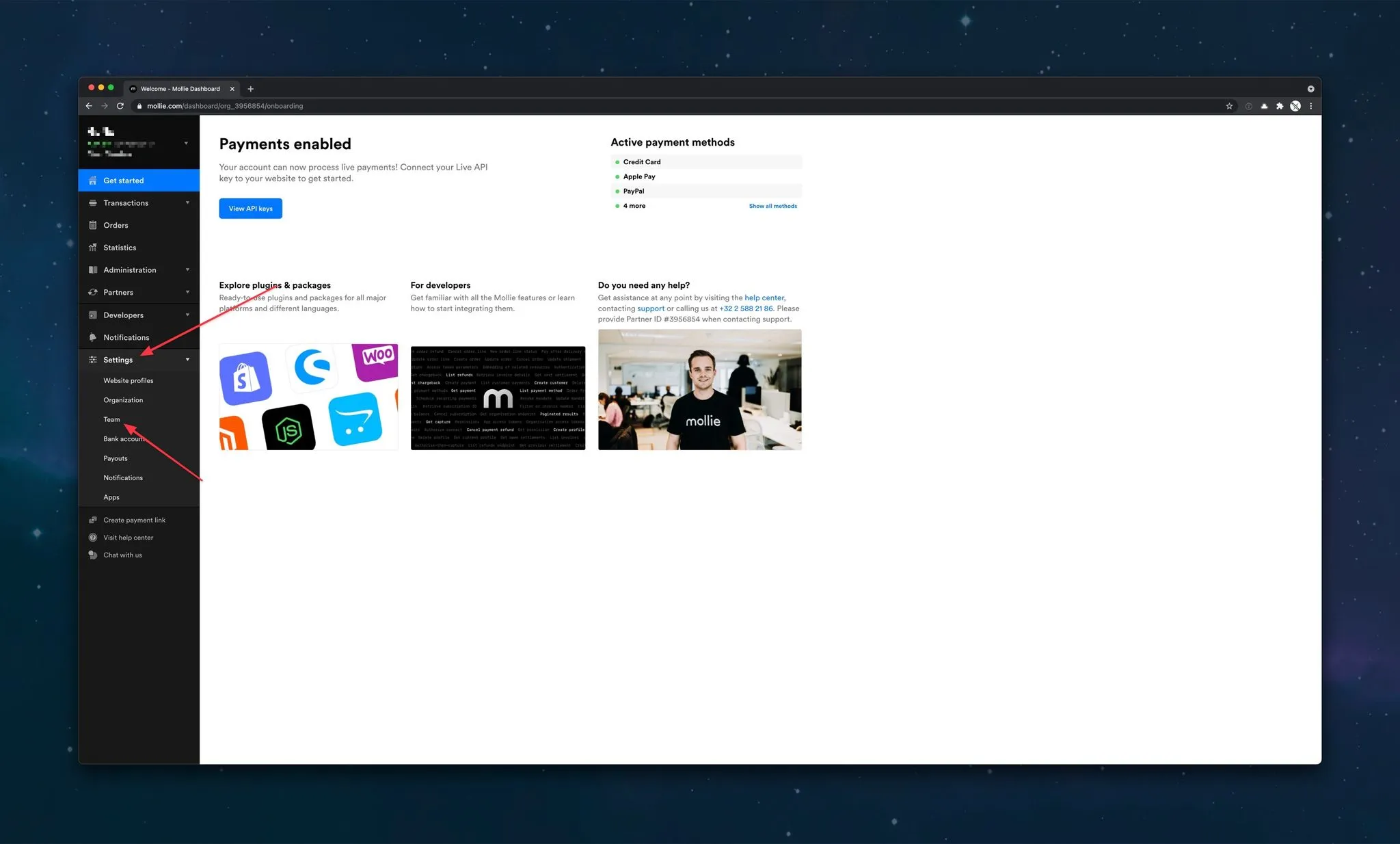Select Organization under Settings

(x=123, y=400)
